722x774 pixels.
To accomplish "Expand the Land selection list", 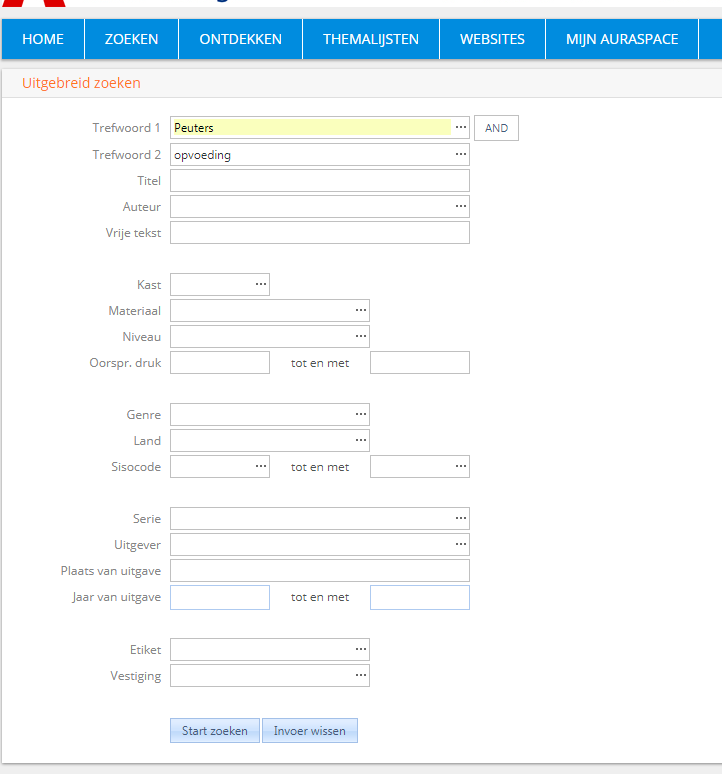I will [360, 440].
